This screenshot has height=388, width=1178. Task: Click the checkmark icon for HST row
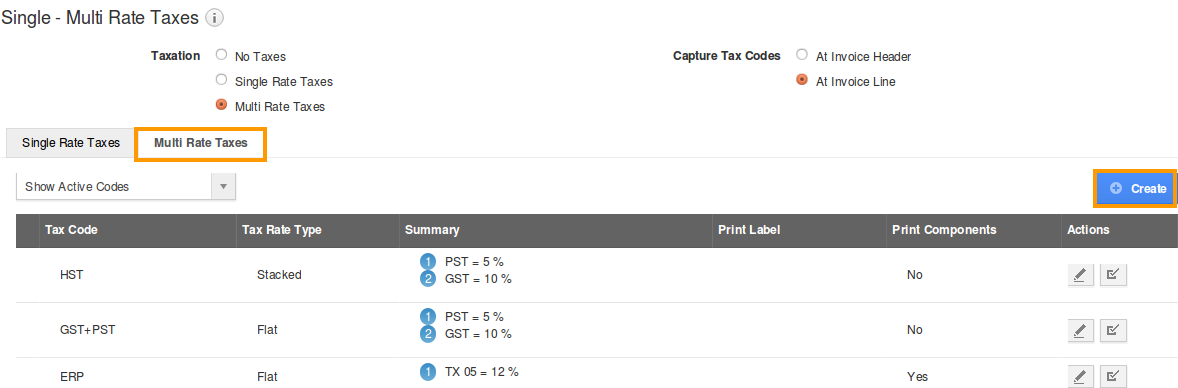click(x=1113, y=275)
